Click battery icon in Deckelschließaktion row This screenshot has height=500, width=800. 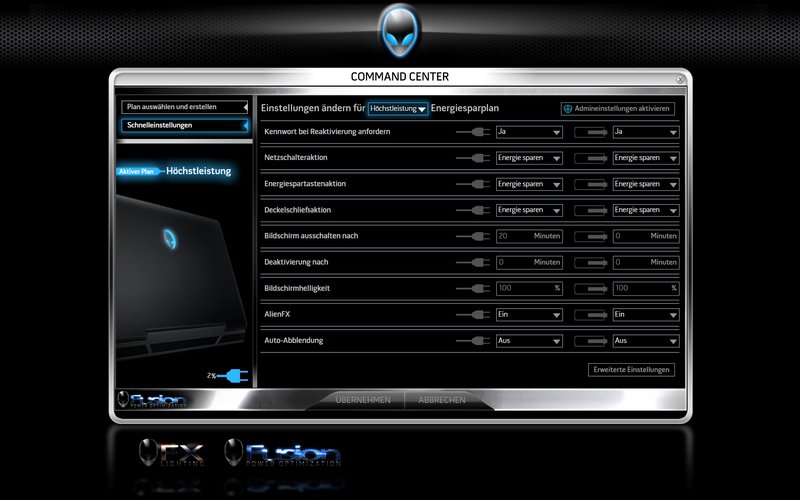pyautogui.click(x=591, y=211)
